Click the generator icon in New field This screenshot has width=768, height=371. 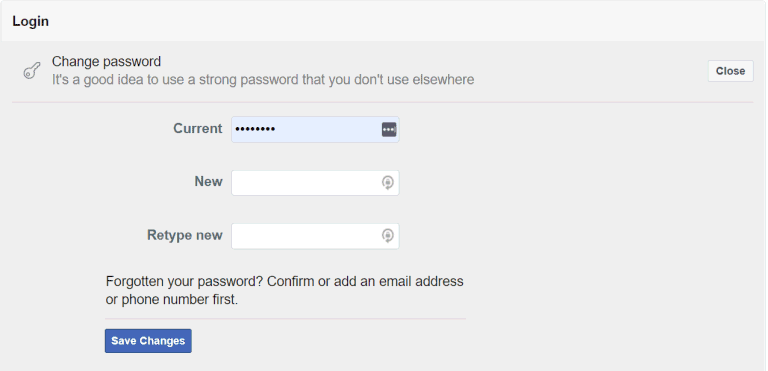click(x=387, y=183)
